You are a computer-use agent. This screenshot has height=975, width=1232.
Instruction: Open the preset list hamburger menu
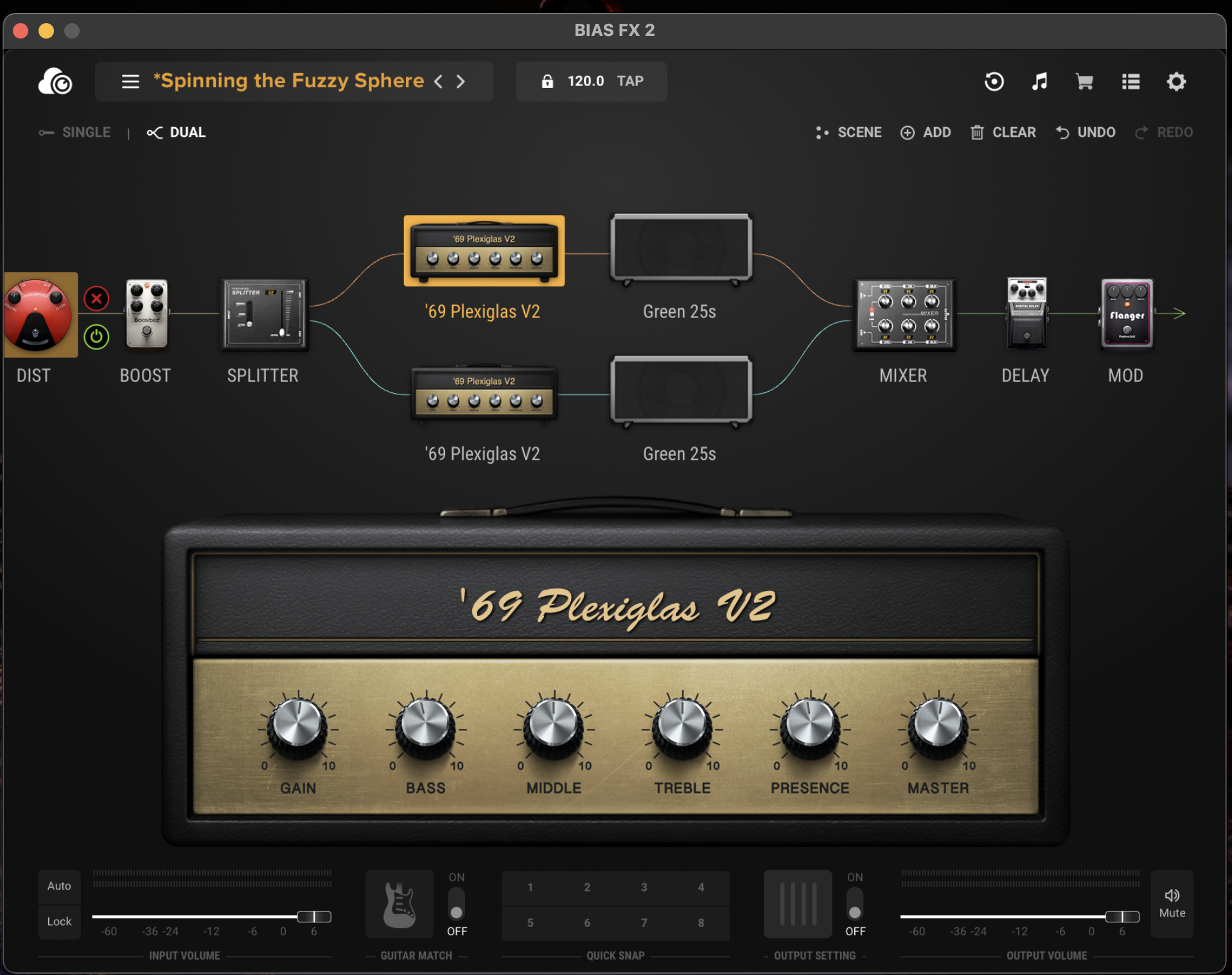pos(130,82)
